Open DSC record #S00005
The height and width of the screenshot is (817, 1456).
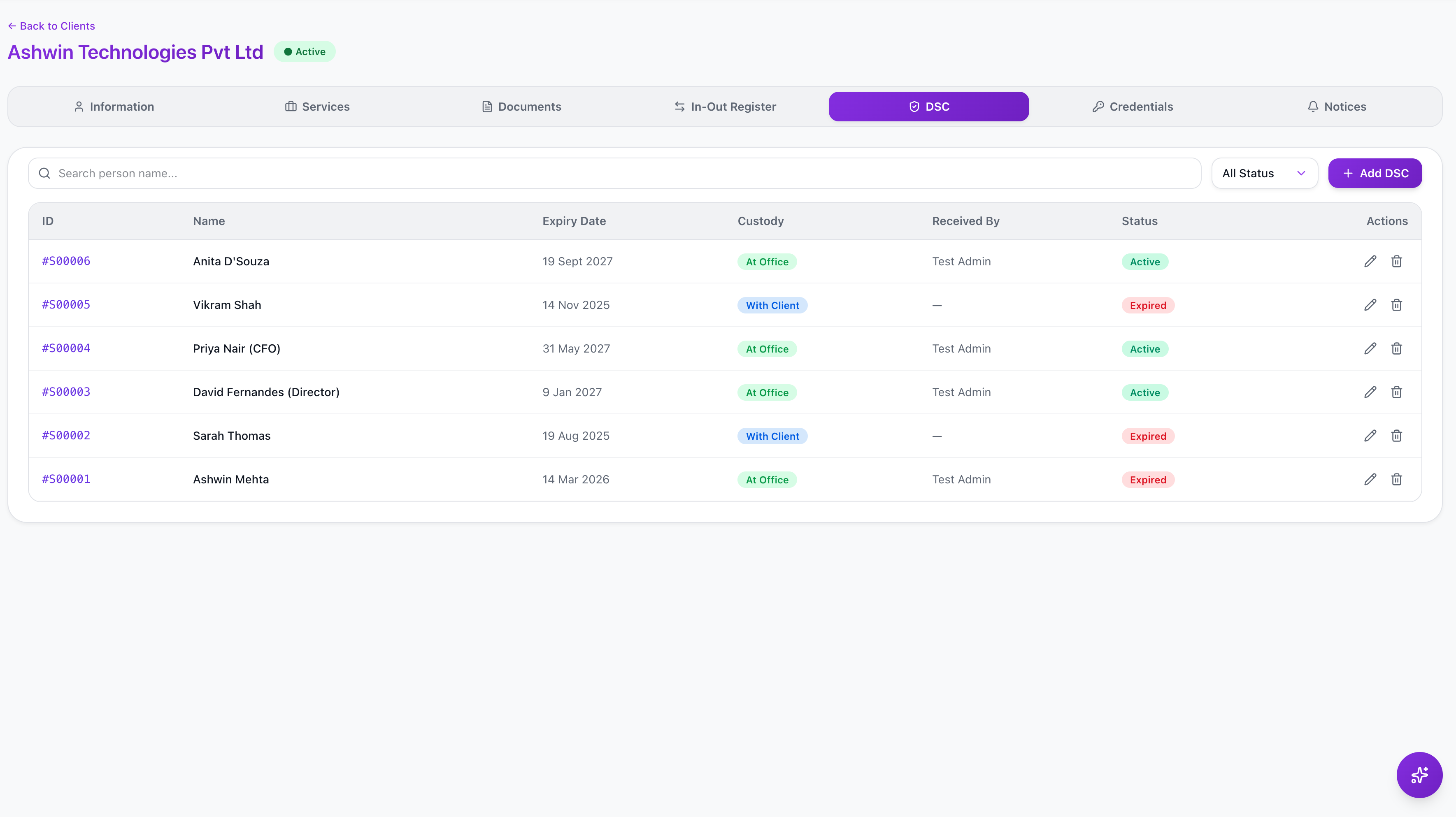(66, 305)
